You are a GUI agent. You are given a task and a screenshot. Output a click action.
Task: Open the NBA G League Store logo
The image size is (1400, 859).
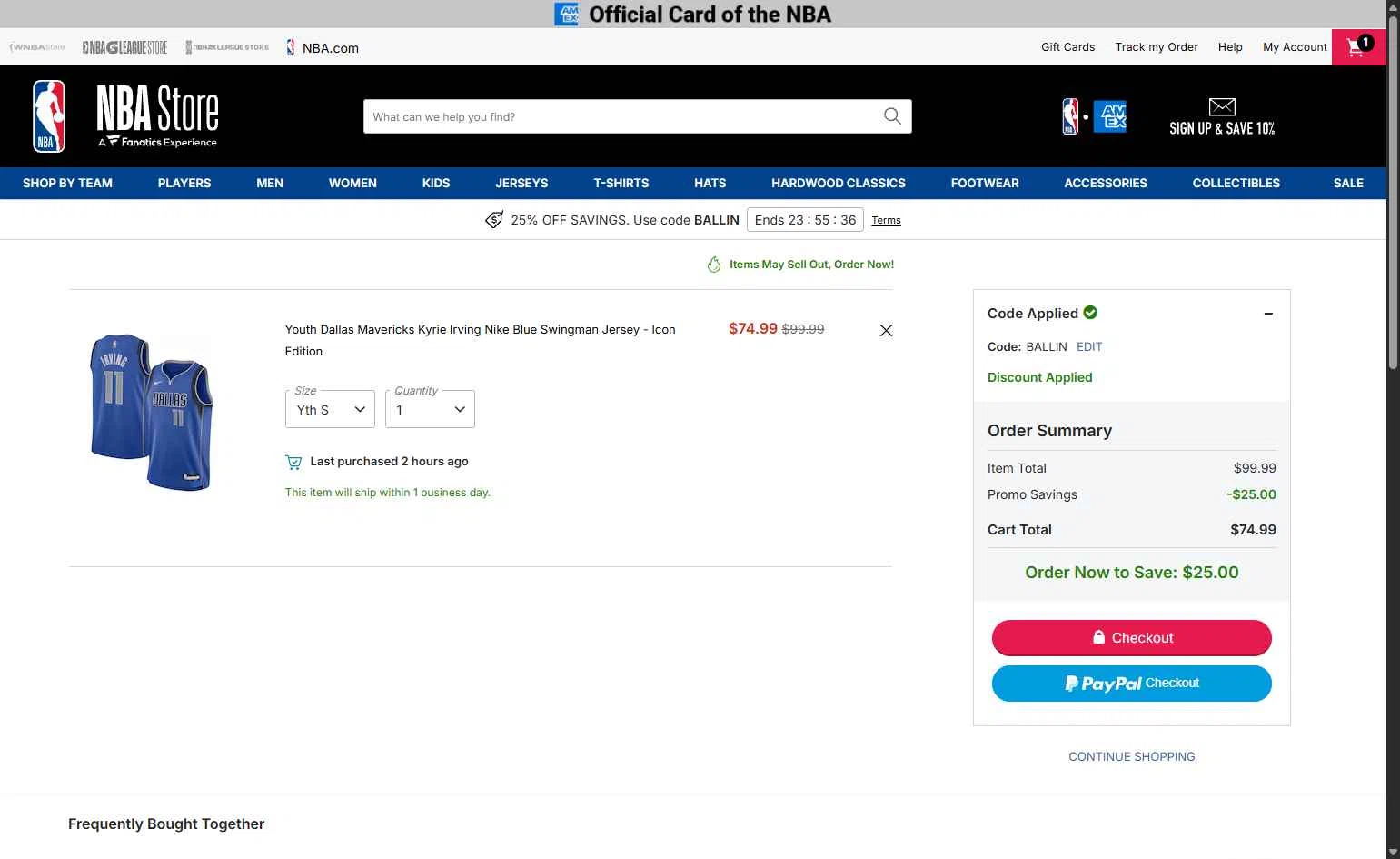pyautogui.click(x=124, y=47)
